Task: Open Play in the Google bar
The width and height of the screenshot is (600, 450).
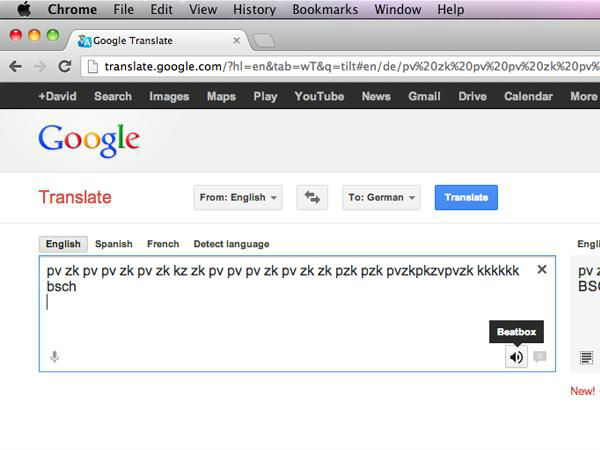Action: point(265,96)
